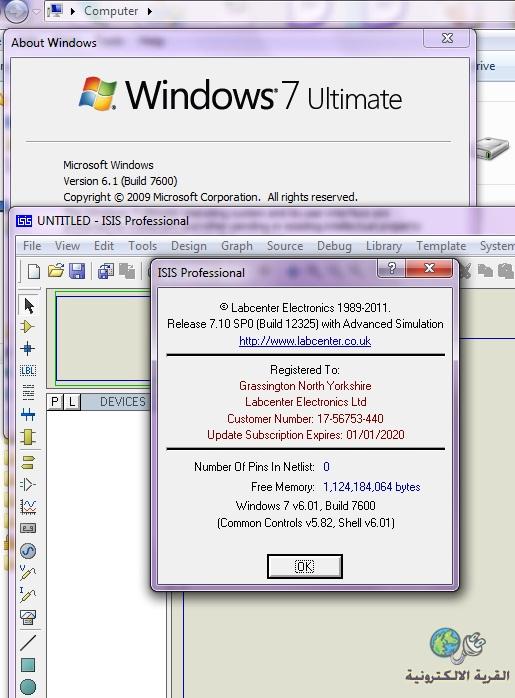This screenshot has width=515, height=698.
Task: Open the File menu in ISIS
Action: coord(32,246)
